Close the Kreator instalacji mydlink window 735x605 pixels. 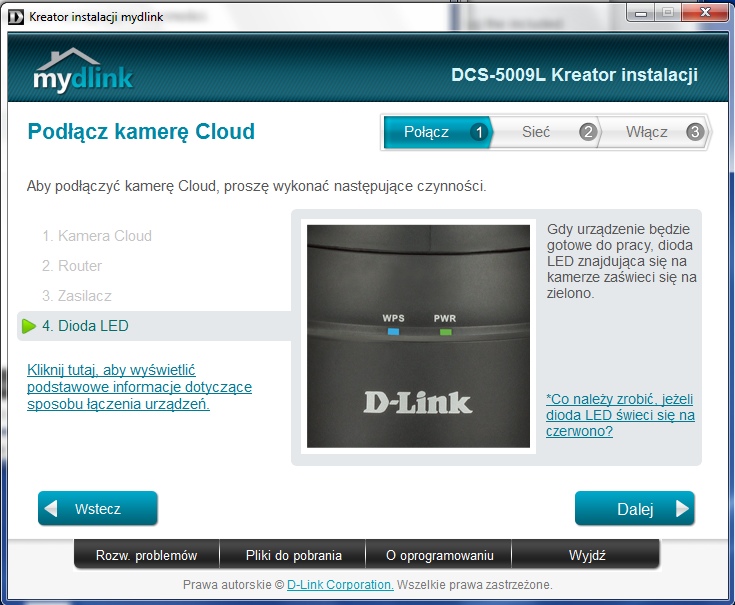(705, 13)
